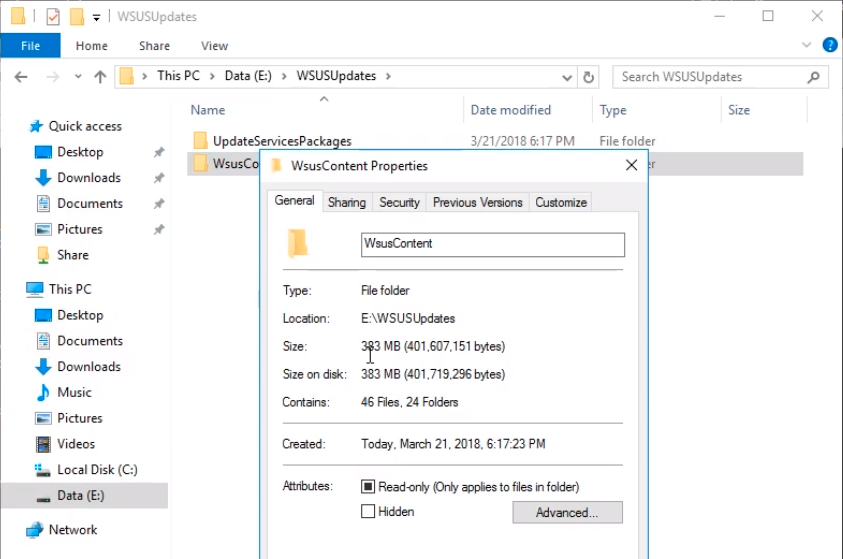Click the WsusContent folder name field

(492, 245)
